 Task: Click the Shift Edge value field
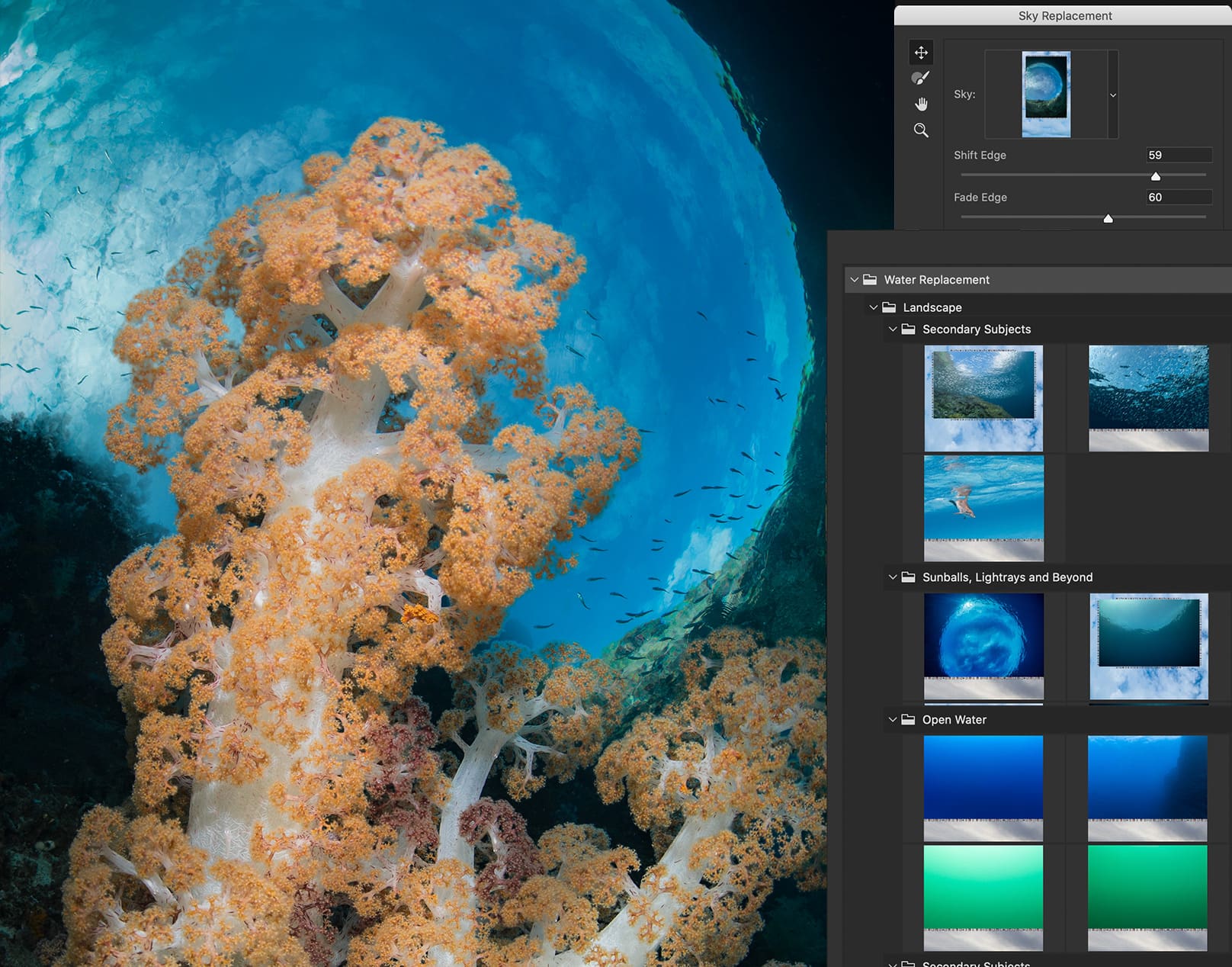coord(1178,155)
